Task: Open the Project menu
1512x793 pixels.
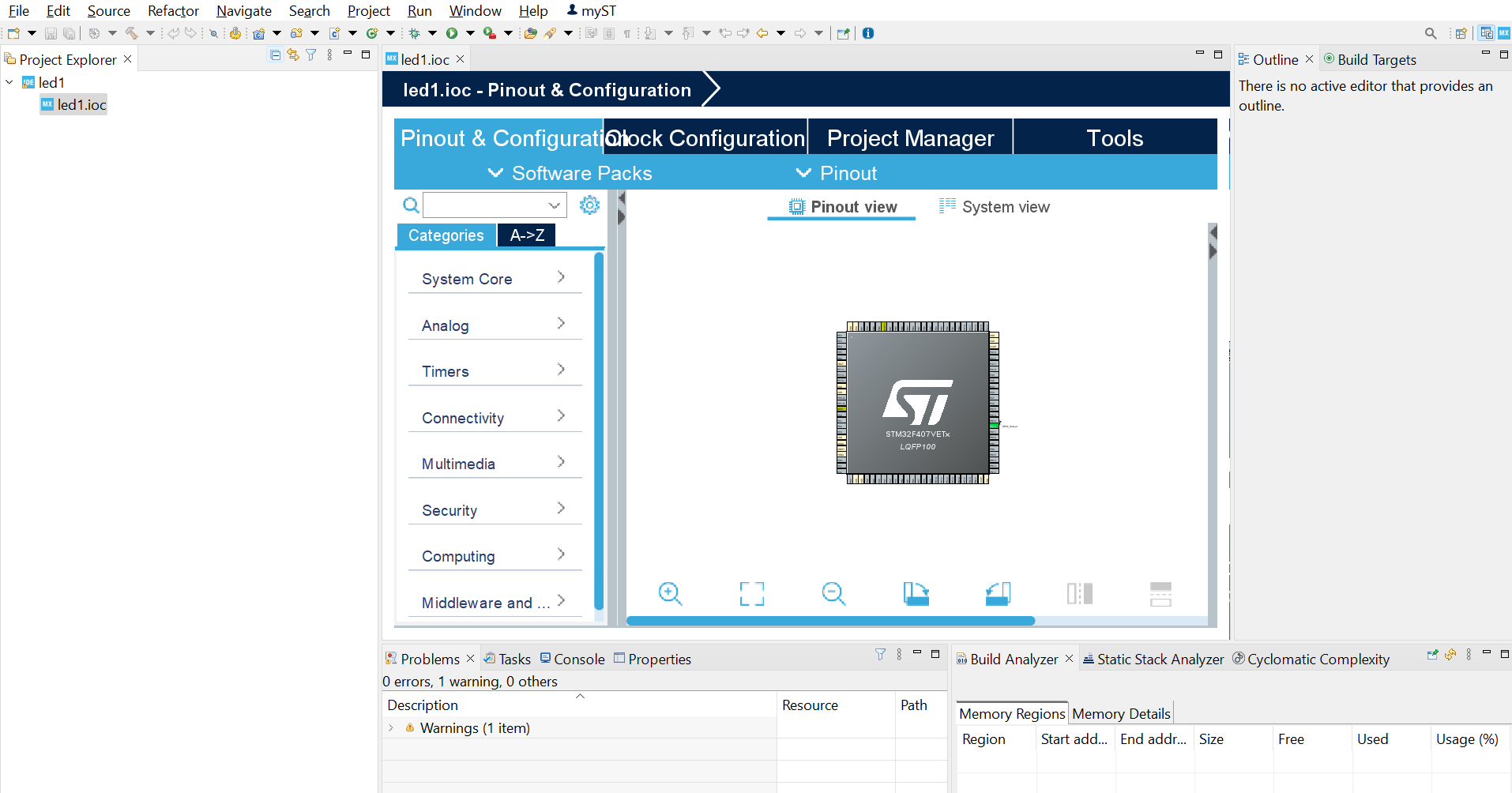Action: 369,11
